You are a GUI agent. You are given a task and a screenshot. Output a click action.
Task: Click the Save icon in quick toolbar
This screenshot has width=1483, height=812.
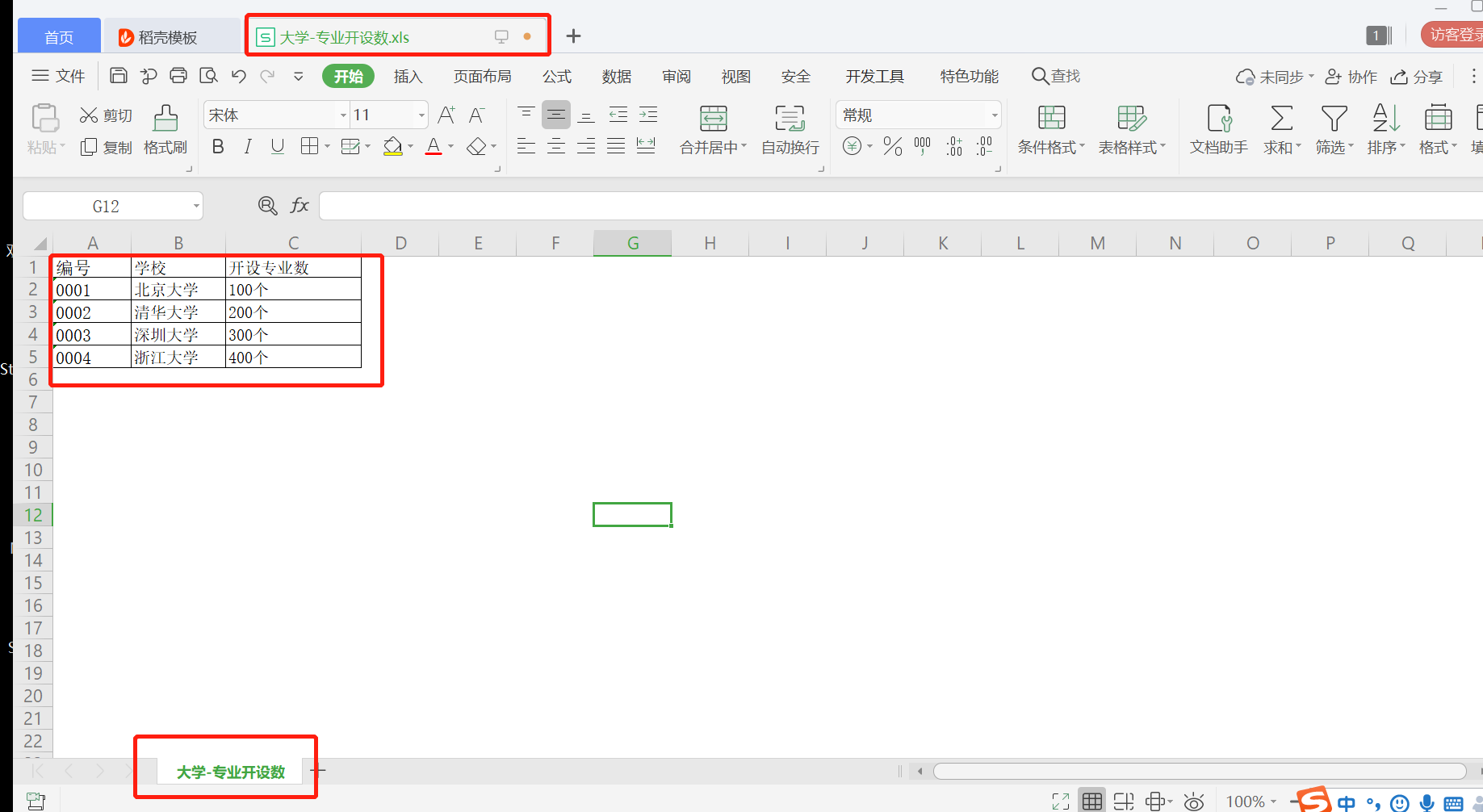point(119,76)
